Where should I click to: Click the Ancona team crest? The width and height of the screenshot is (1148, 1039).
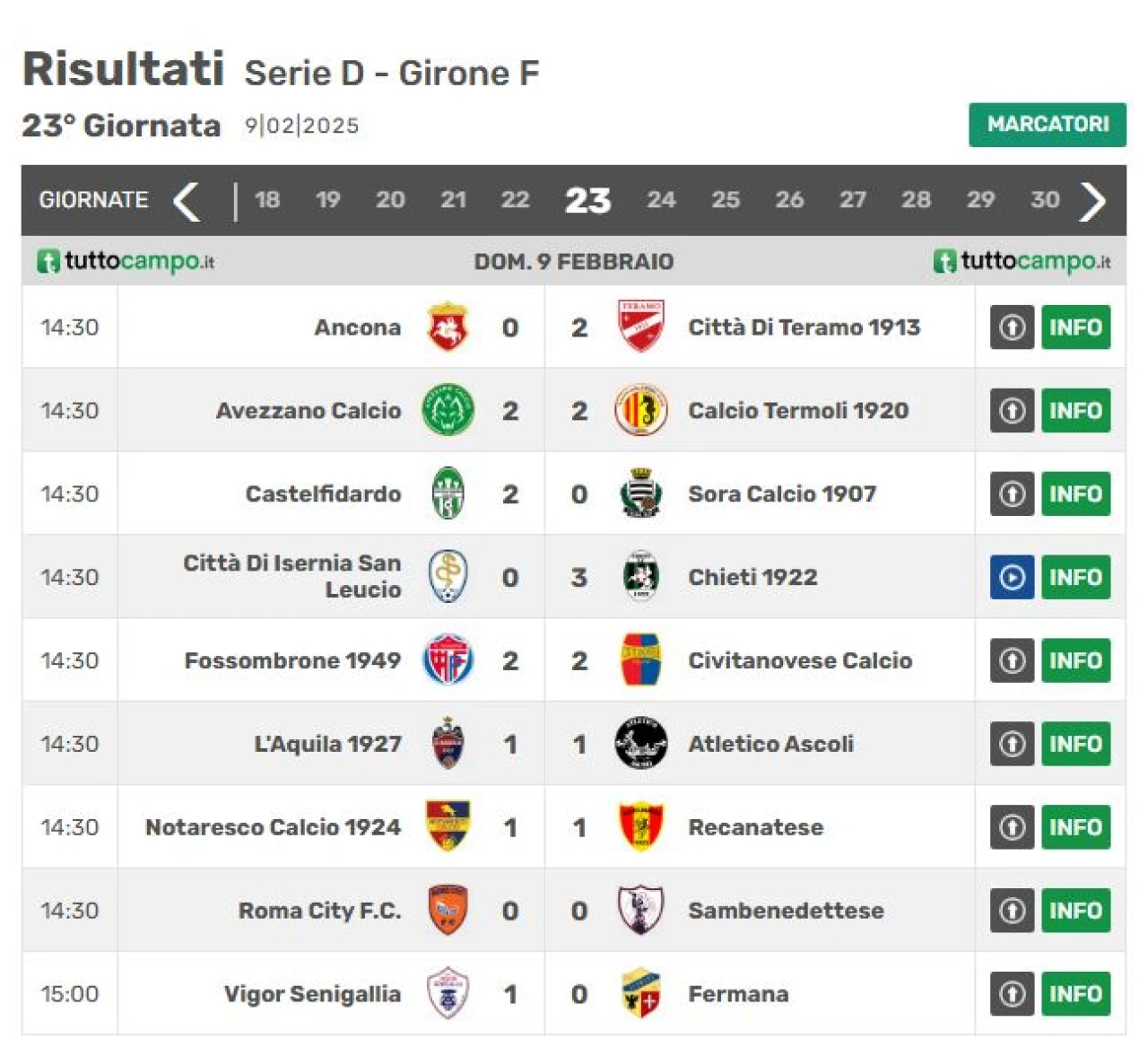(x=448, y=327)
